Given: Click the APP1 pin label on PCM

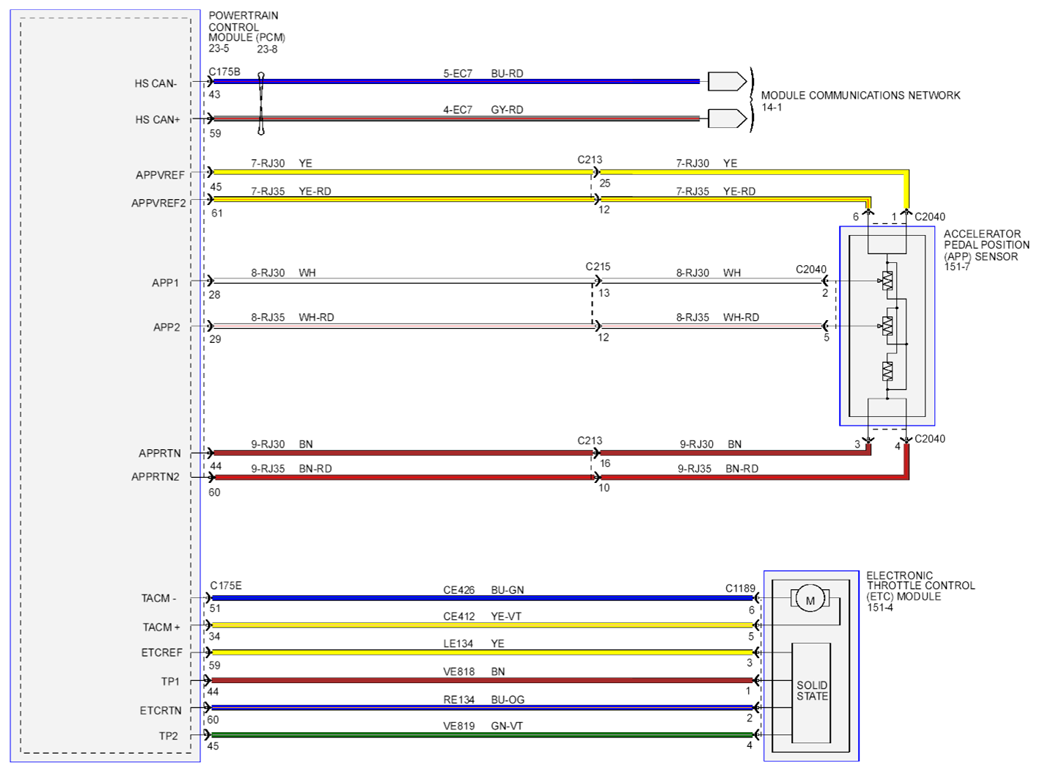Looking at the screenshot, I should (x=166, y=283).
